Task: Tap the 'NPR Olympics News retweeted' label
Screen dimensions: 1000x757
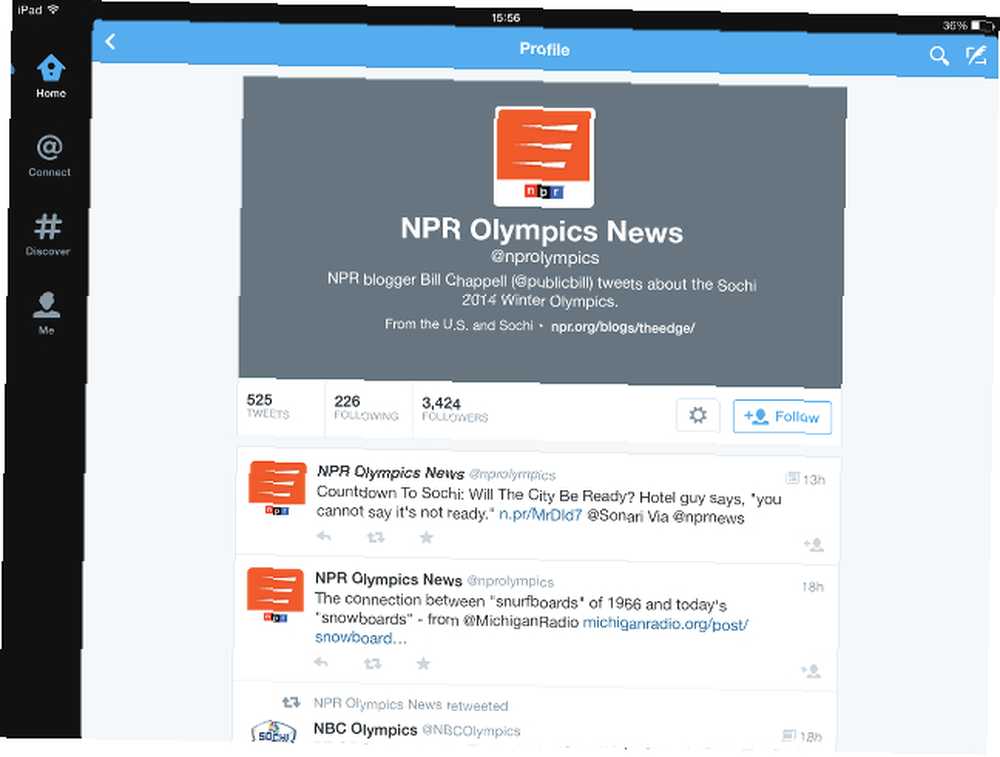Action: (411, 704)
